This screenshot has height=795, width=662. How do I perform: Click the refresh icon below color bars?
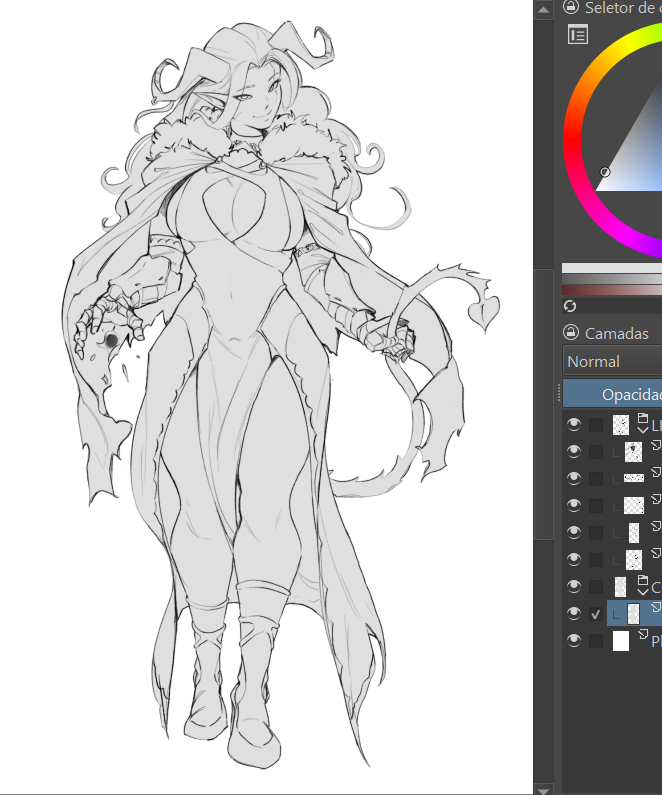(x=570, y=306)
